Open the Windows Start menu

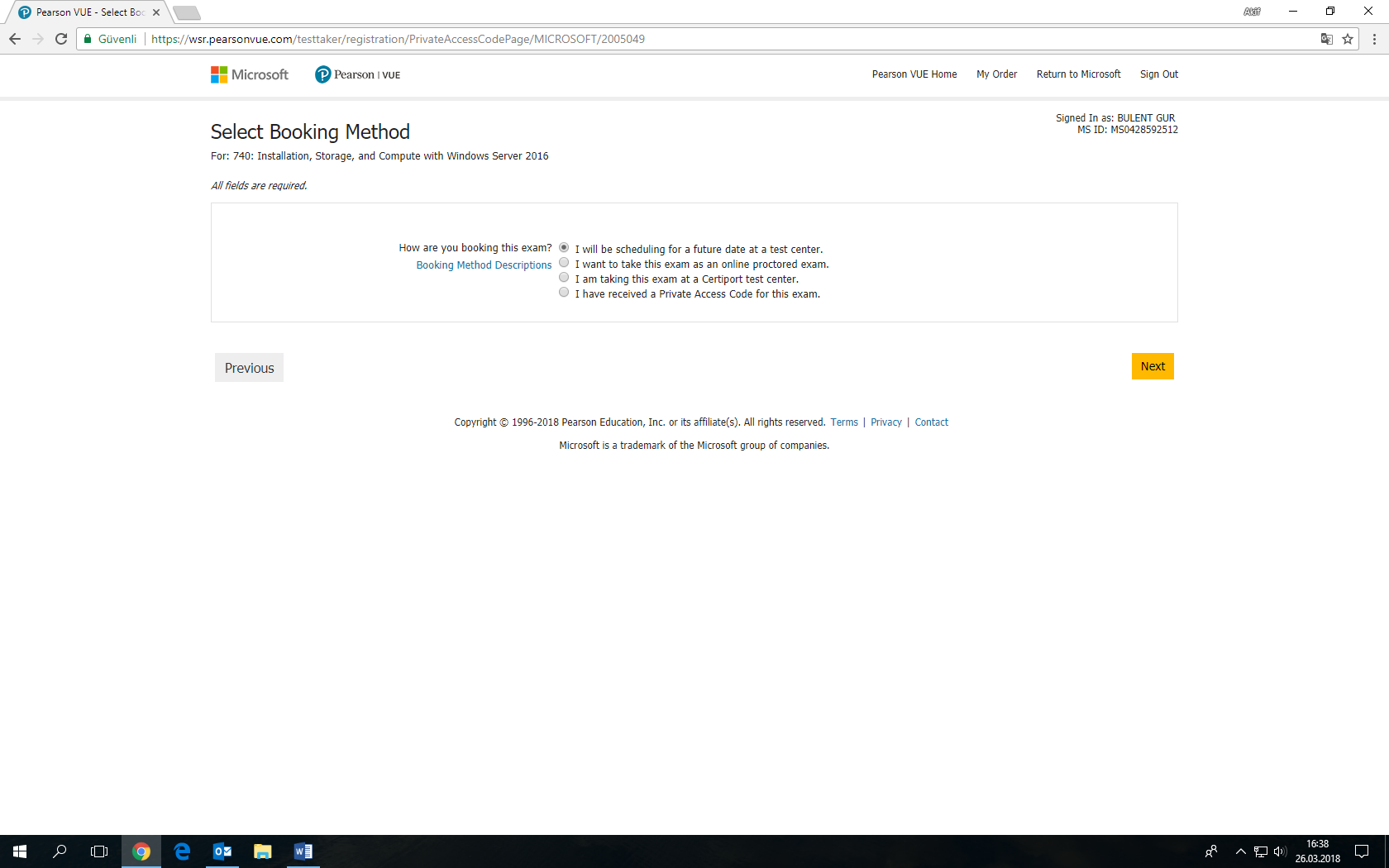point(20,851)
